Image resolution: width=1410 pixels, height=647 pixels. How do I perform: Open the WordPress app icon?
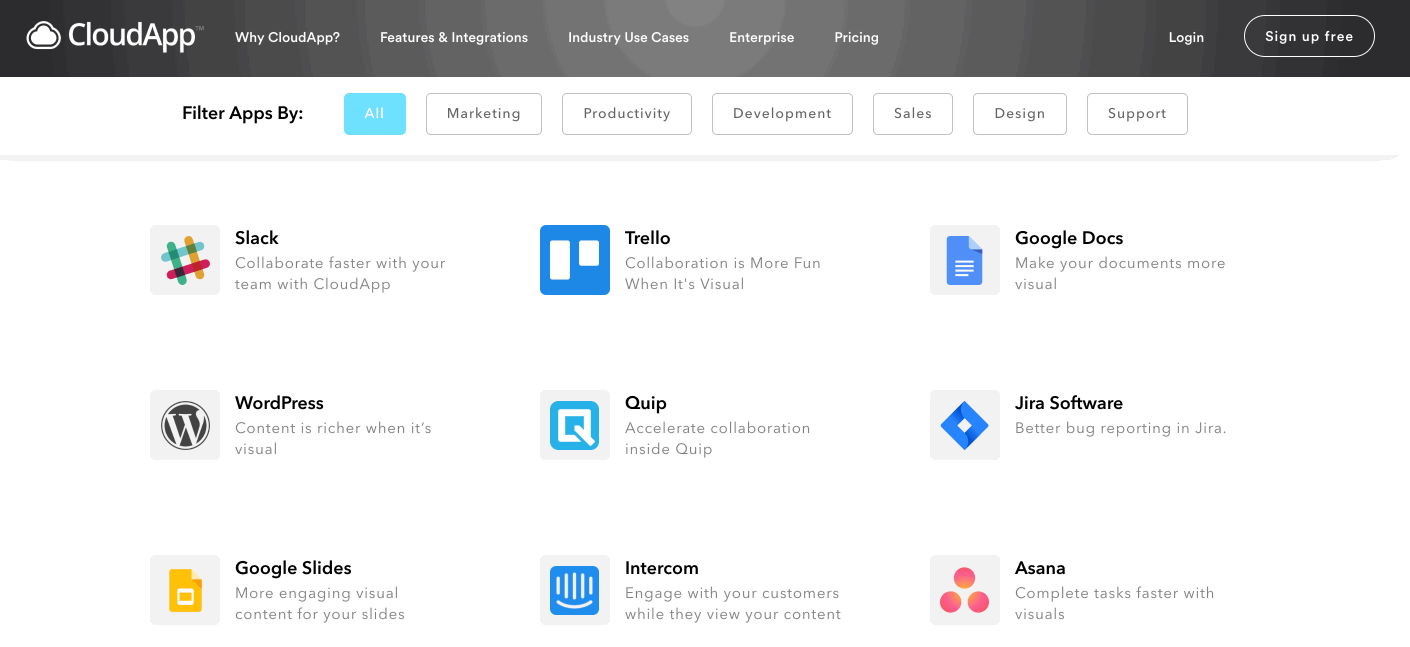[185, 425]
